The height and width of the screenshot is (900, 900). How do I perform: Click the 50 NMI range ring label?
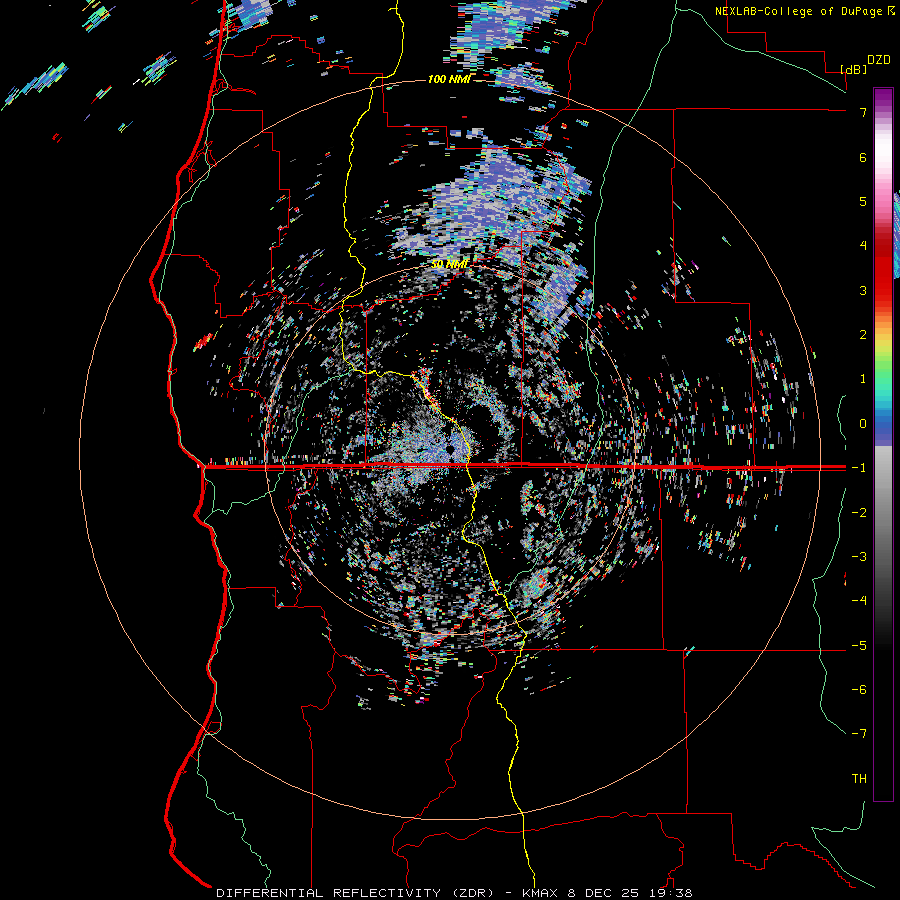point(449,264)
